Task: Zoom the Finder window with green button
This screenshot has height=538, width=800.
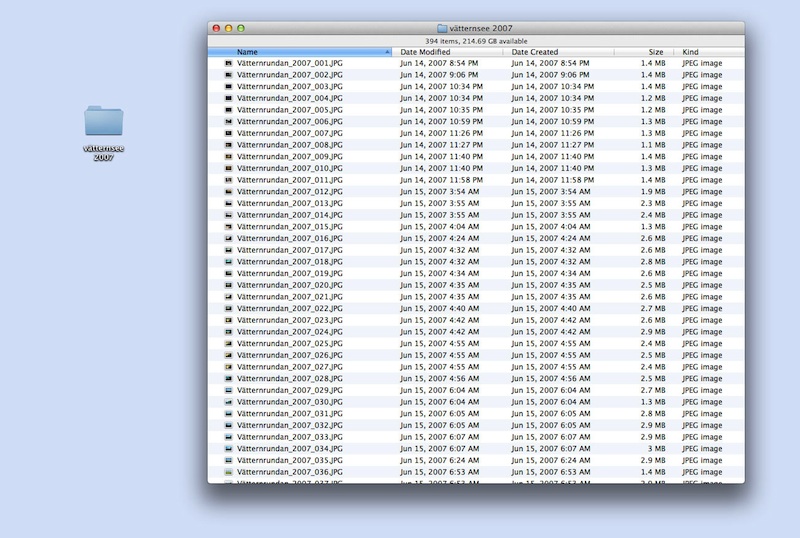Action: [240, 29]
